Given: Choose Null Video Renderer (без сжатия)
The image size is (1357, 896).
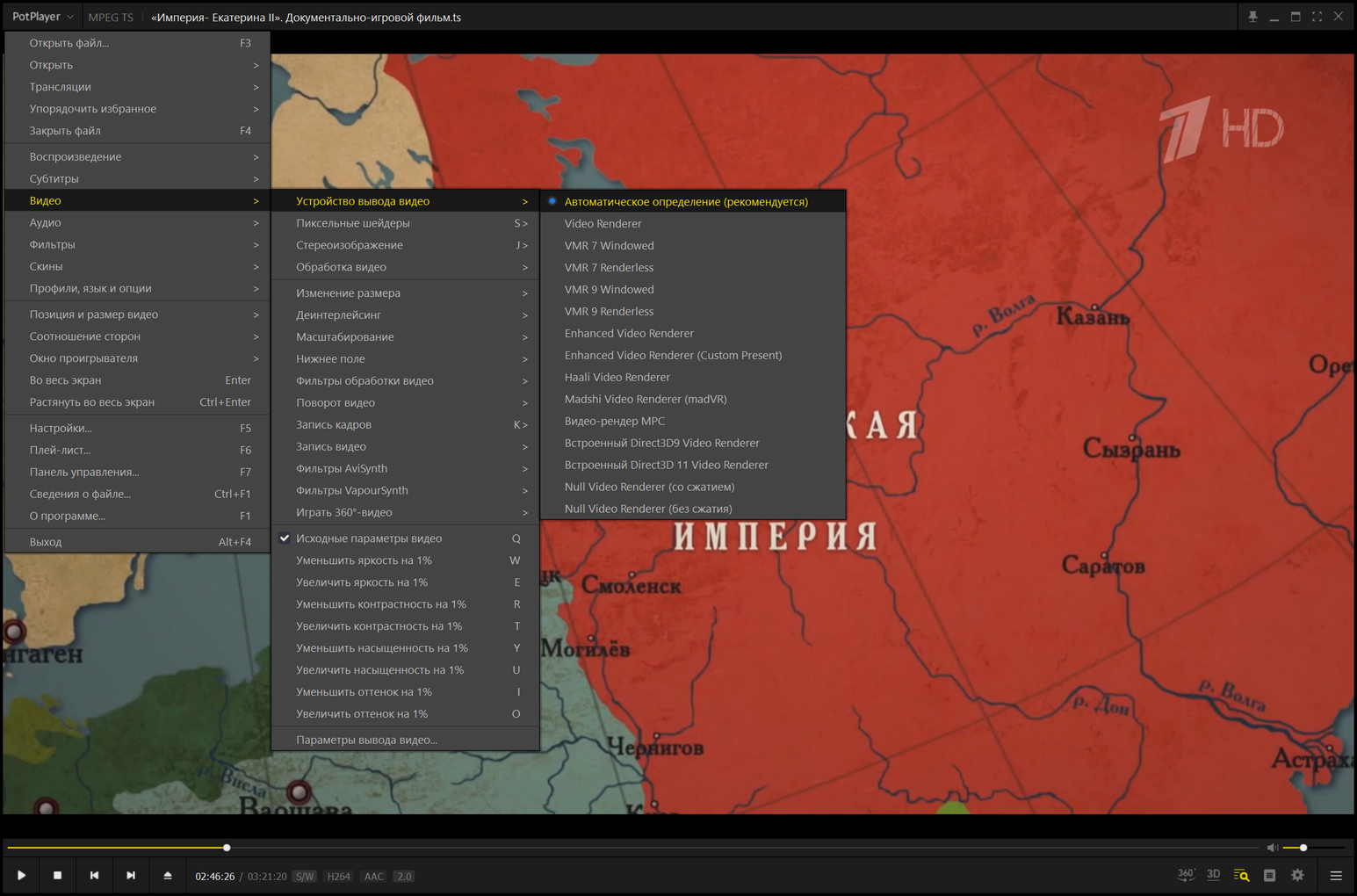Looking at the screenshot, I should tap(693, 509).
